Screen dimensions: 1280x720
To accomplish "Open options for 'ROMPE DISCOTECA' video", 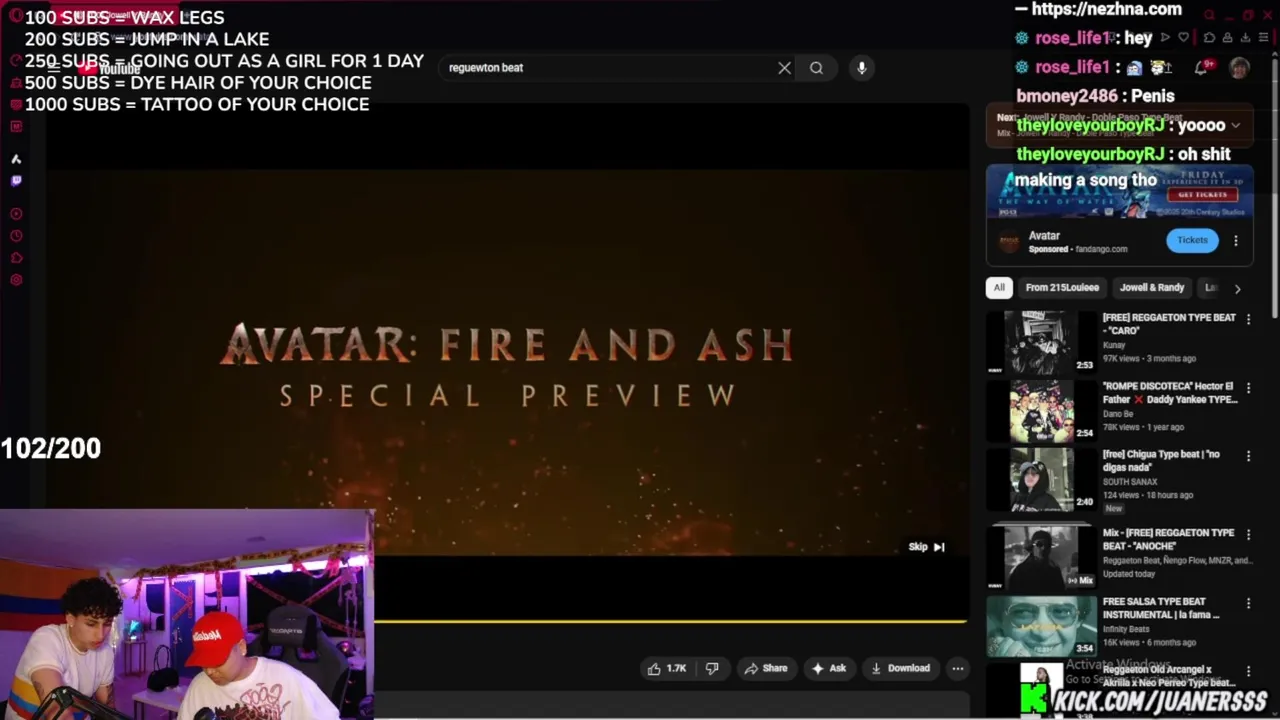I will (1248, 388).
